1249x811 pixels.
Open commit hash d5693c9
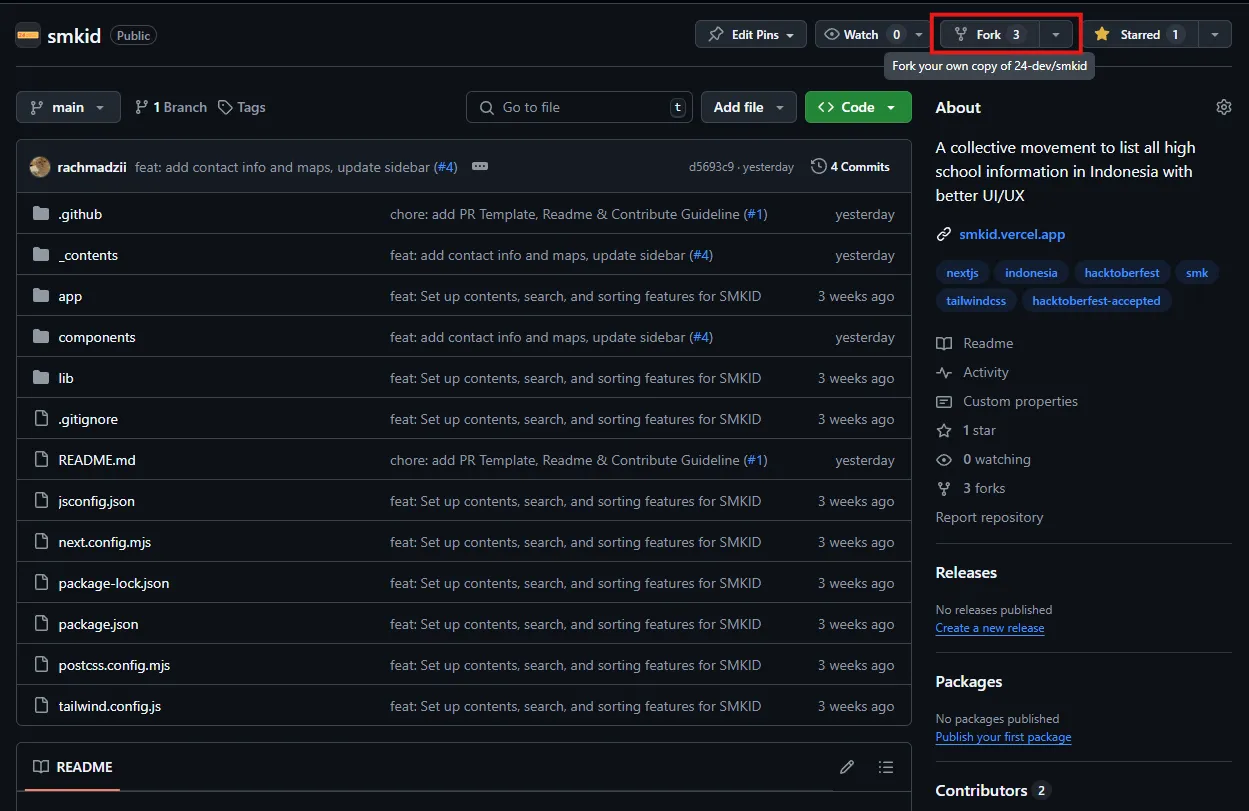711,167
